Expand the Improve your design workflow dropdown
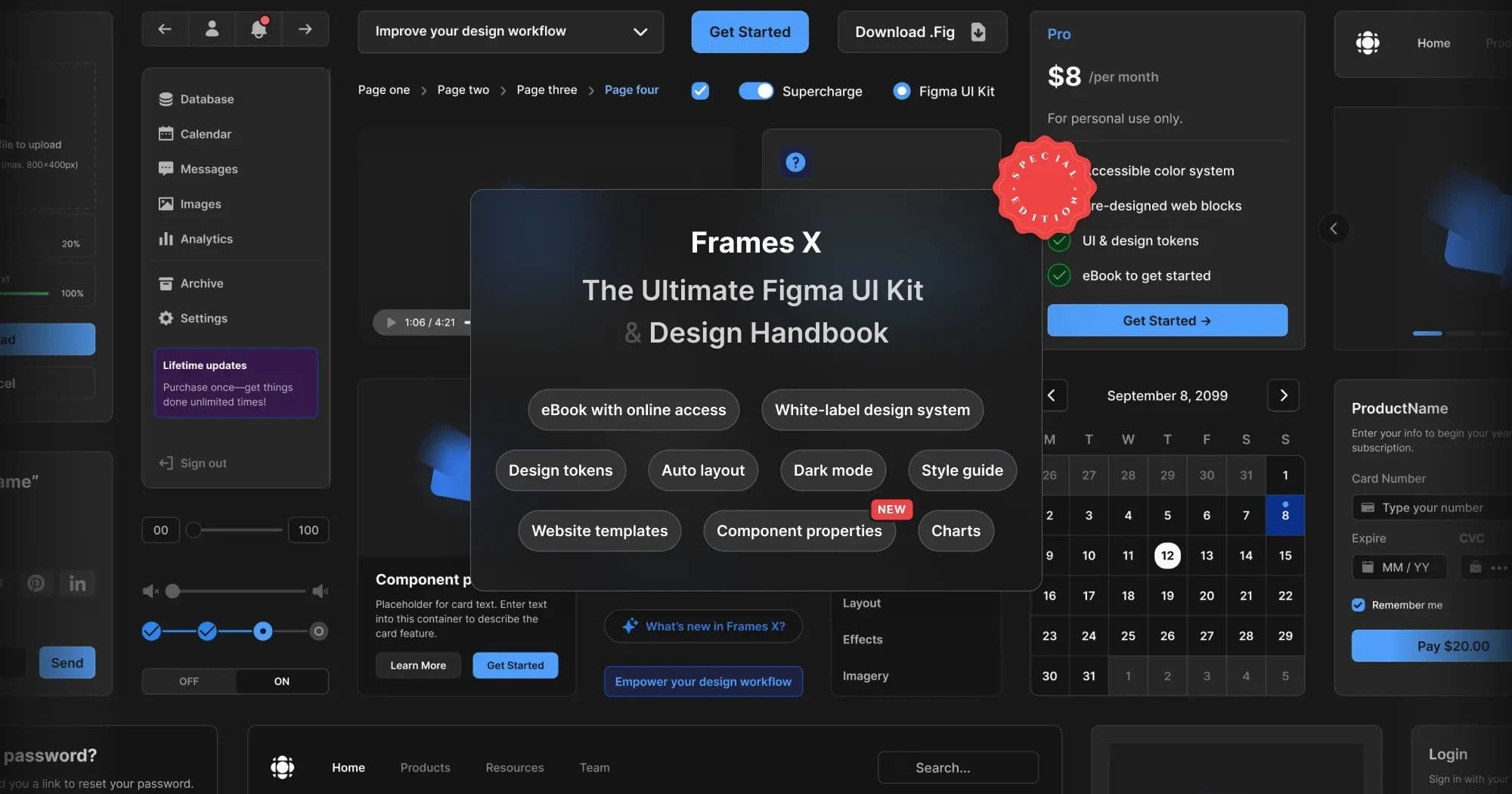 (x=511, y=32)
